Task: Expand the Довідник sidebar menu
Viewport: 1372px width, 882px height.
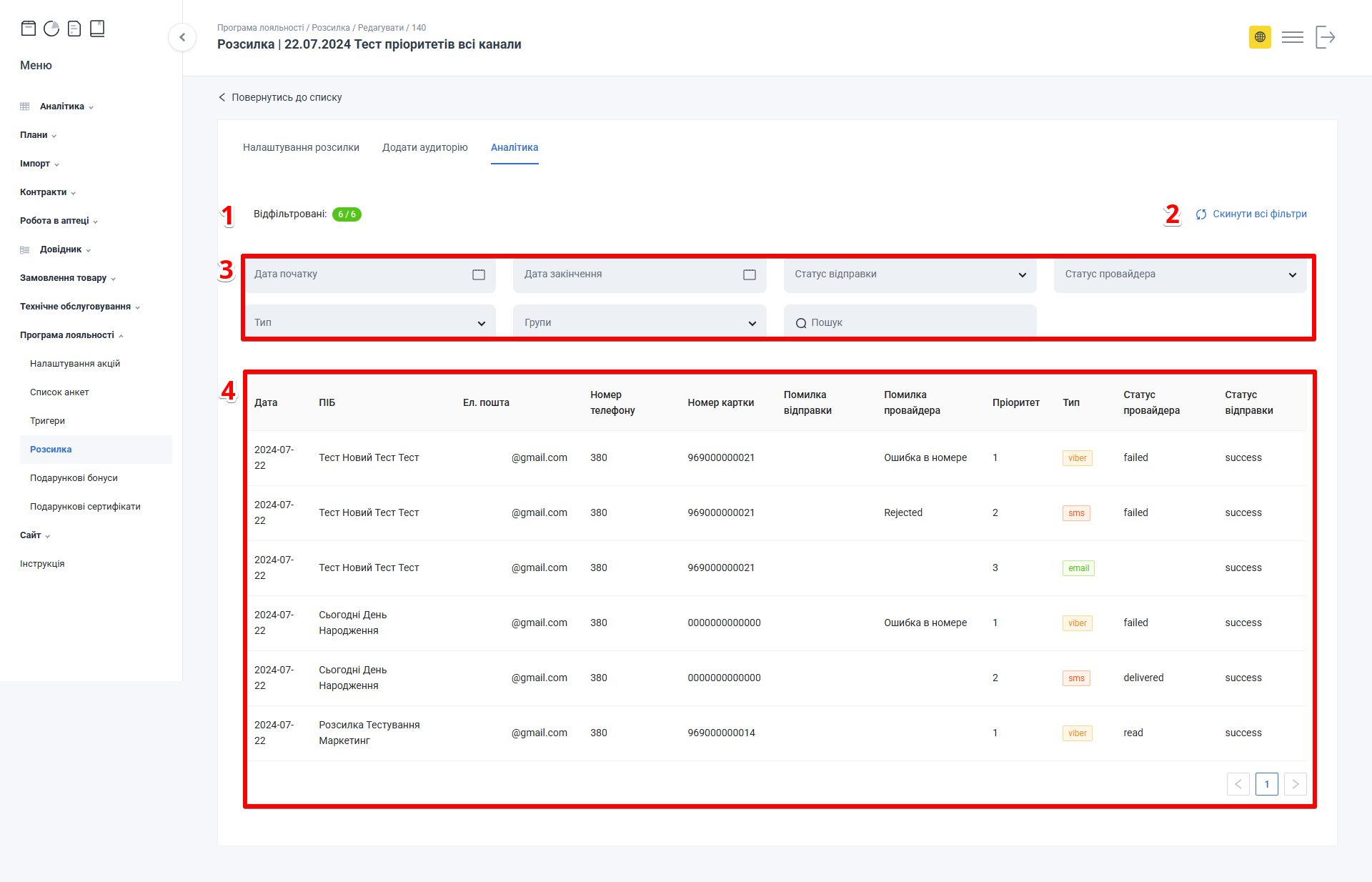Action: (65, 249)
